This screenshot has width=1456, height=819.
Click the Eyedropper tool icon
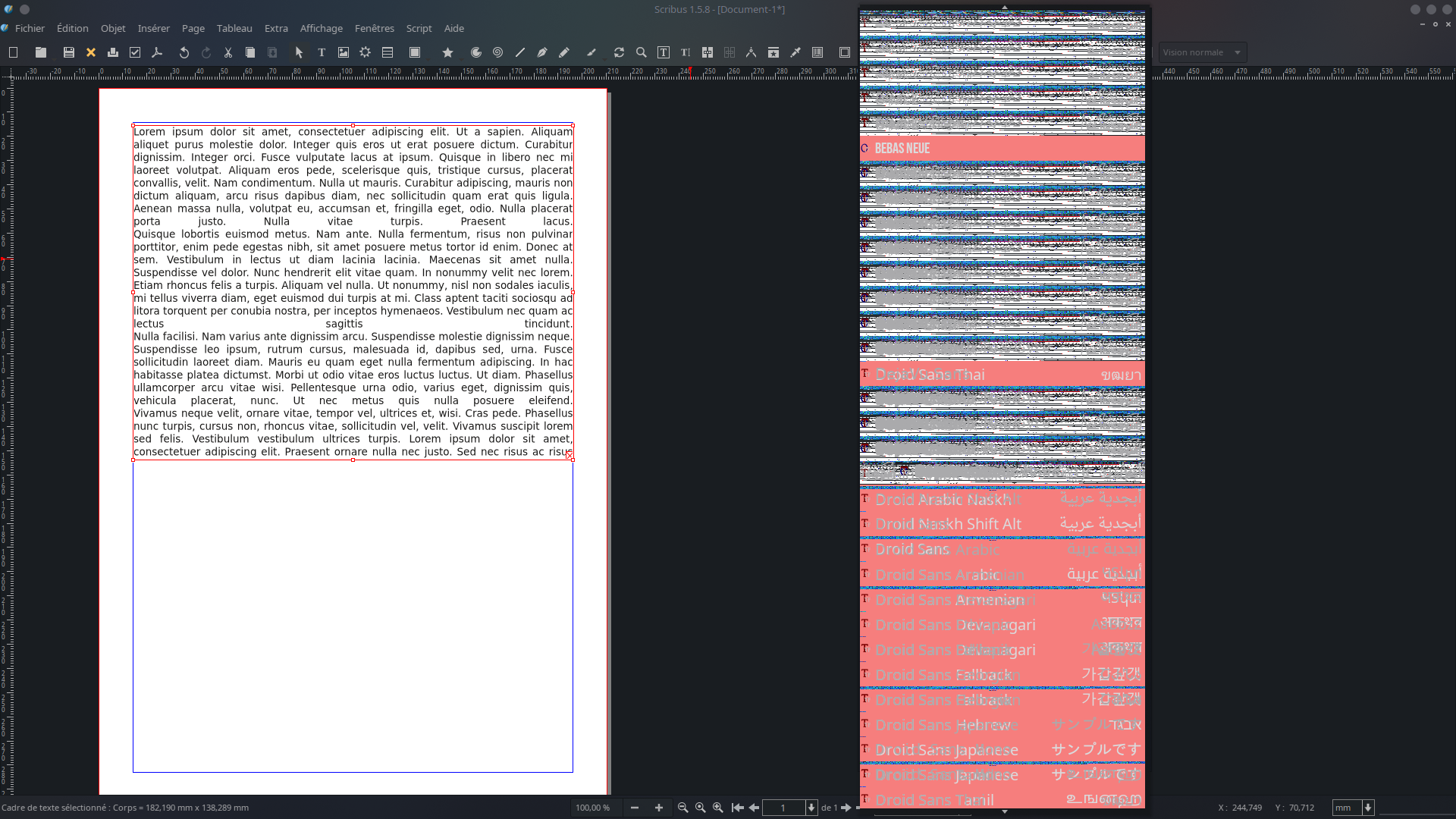pyautogui.click(x=795, y=52)
